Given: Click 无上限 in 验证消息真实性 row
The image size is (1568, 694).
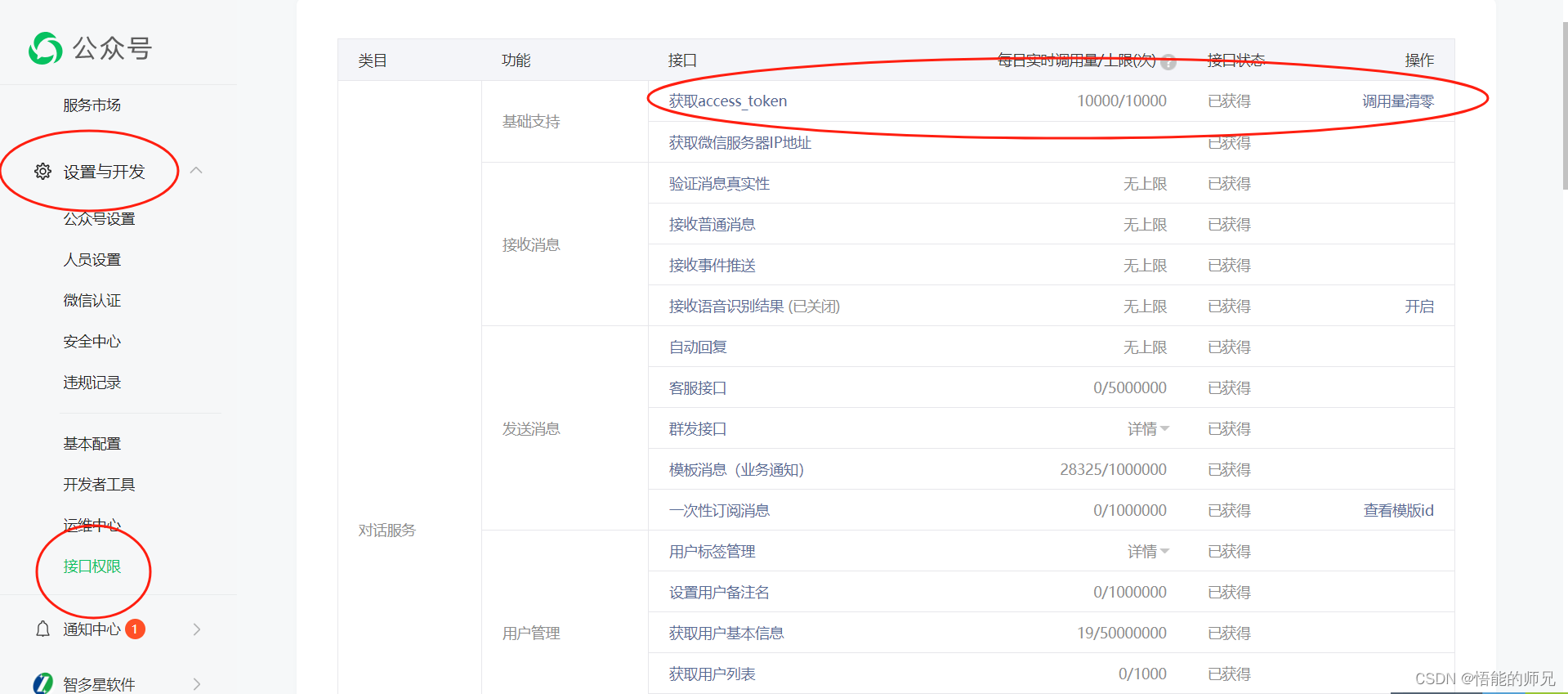Looking at the screenshot, I should [1145, 183].
